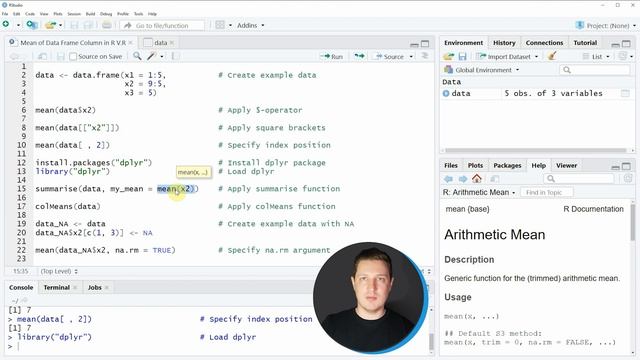This screenshot has width=640, height=360.
Task: Open the Project (None) dropdown
Action: [x=606, y=25]
